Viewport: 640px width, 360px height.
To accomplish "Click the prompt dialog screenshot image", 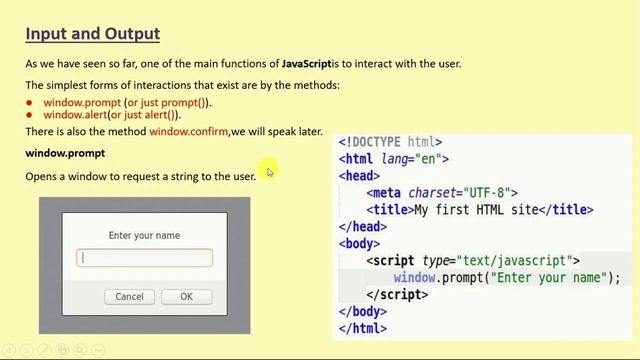I will point(144,265).
